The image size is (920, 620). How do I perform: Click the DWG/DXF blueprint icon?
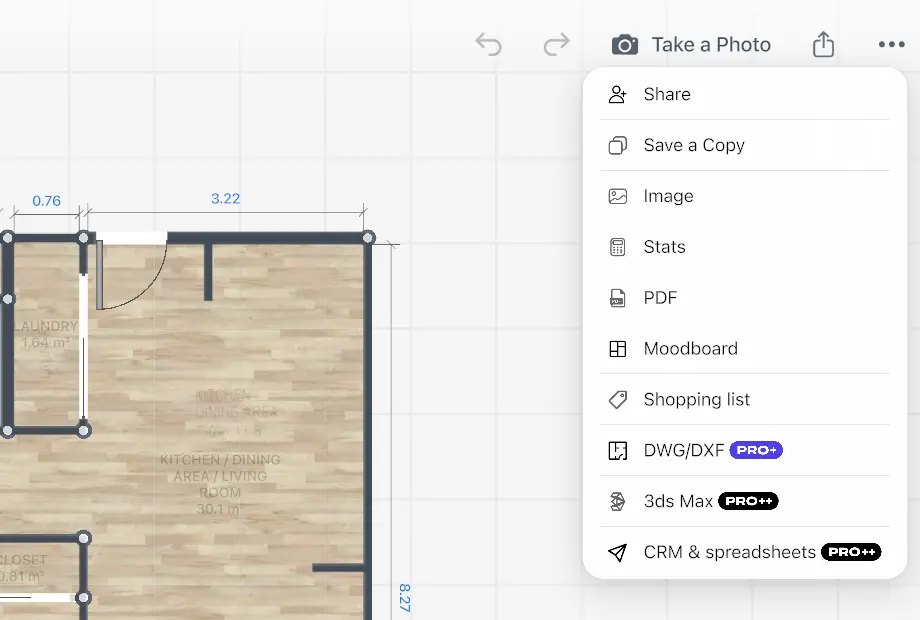pos(617,450)
